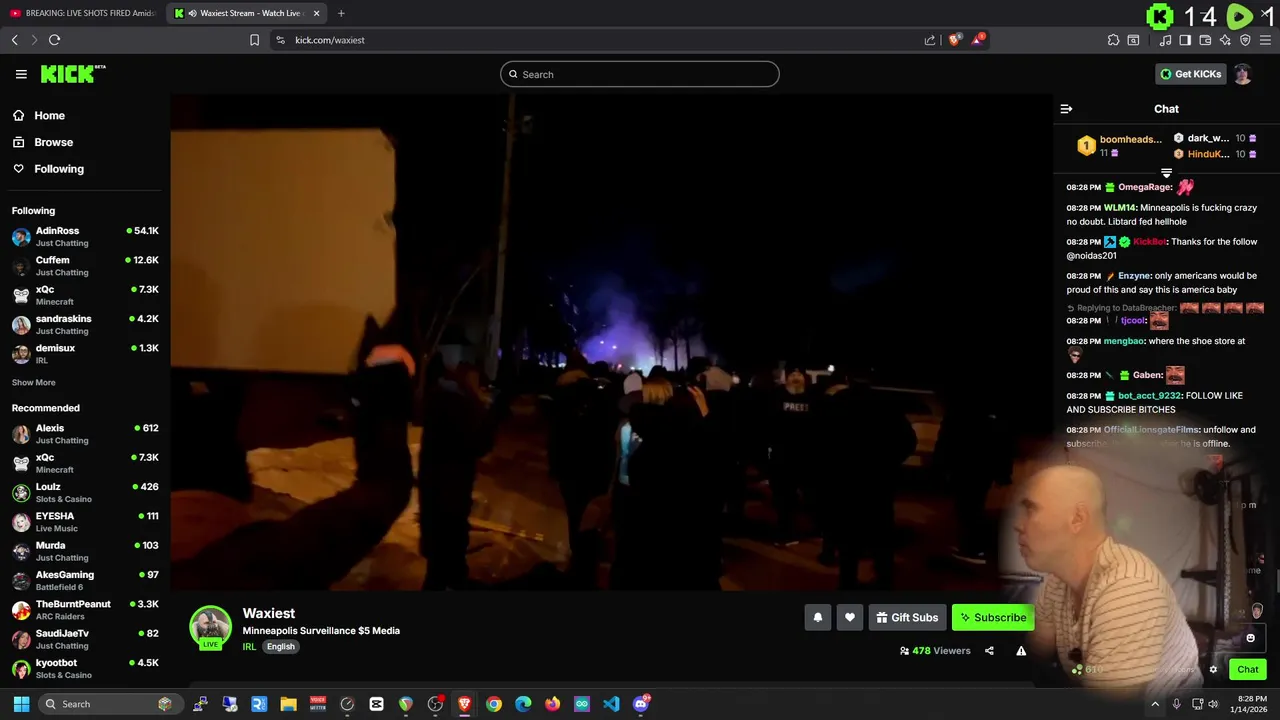Click the IRL category link
1280x720 pixels.
tap(249, 647)
